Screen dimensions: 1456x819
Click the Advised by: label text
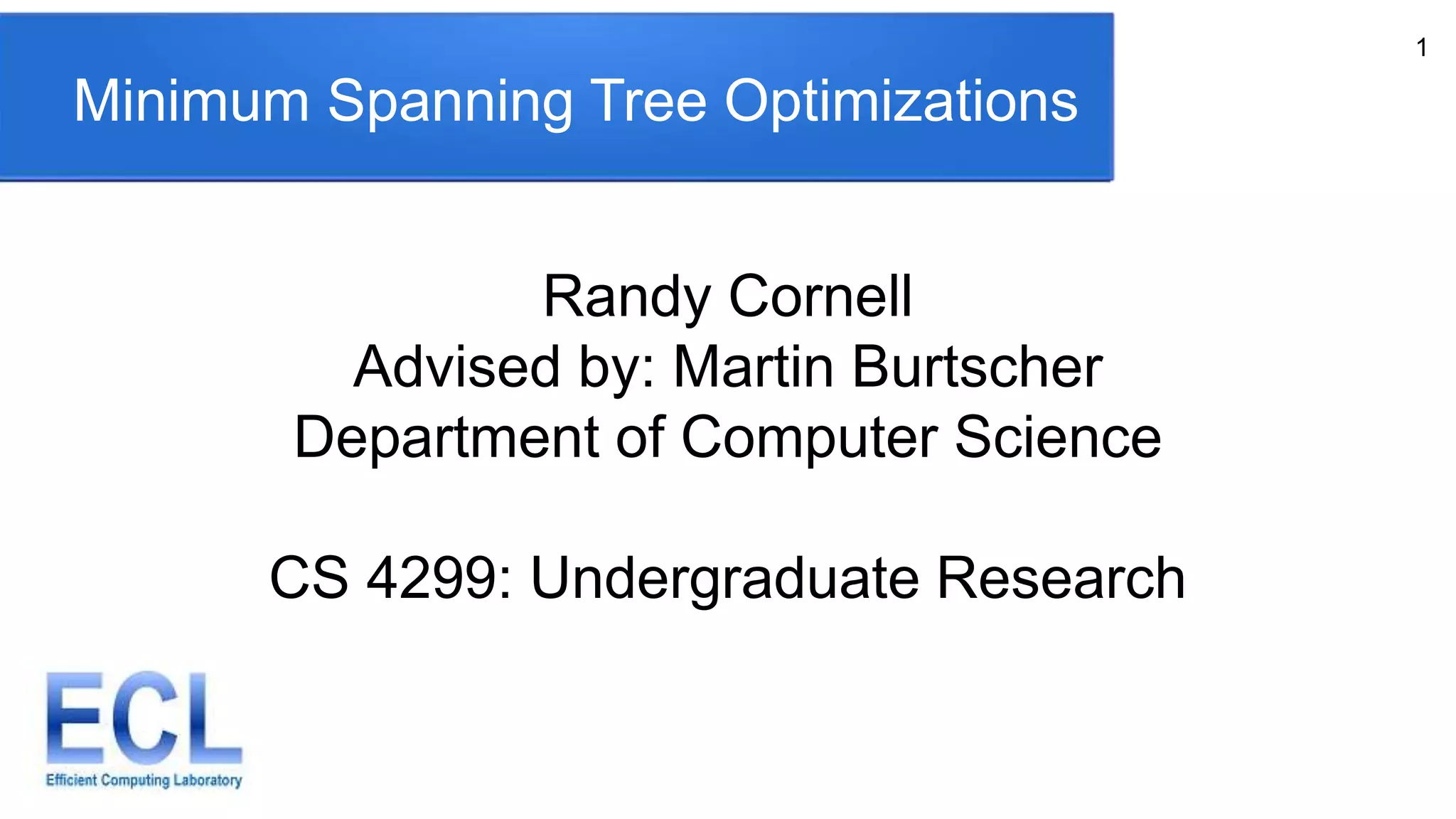pyautogui.click(x=505, y=368)
